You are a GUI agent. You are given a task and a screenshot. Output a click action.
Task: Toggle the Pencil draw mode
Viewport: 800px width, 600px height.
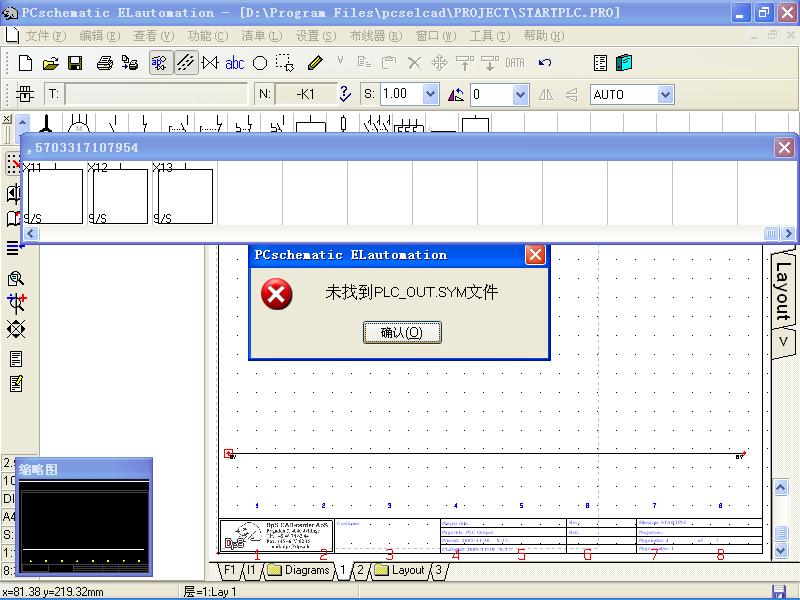[x=315, y=63]
